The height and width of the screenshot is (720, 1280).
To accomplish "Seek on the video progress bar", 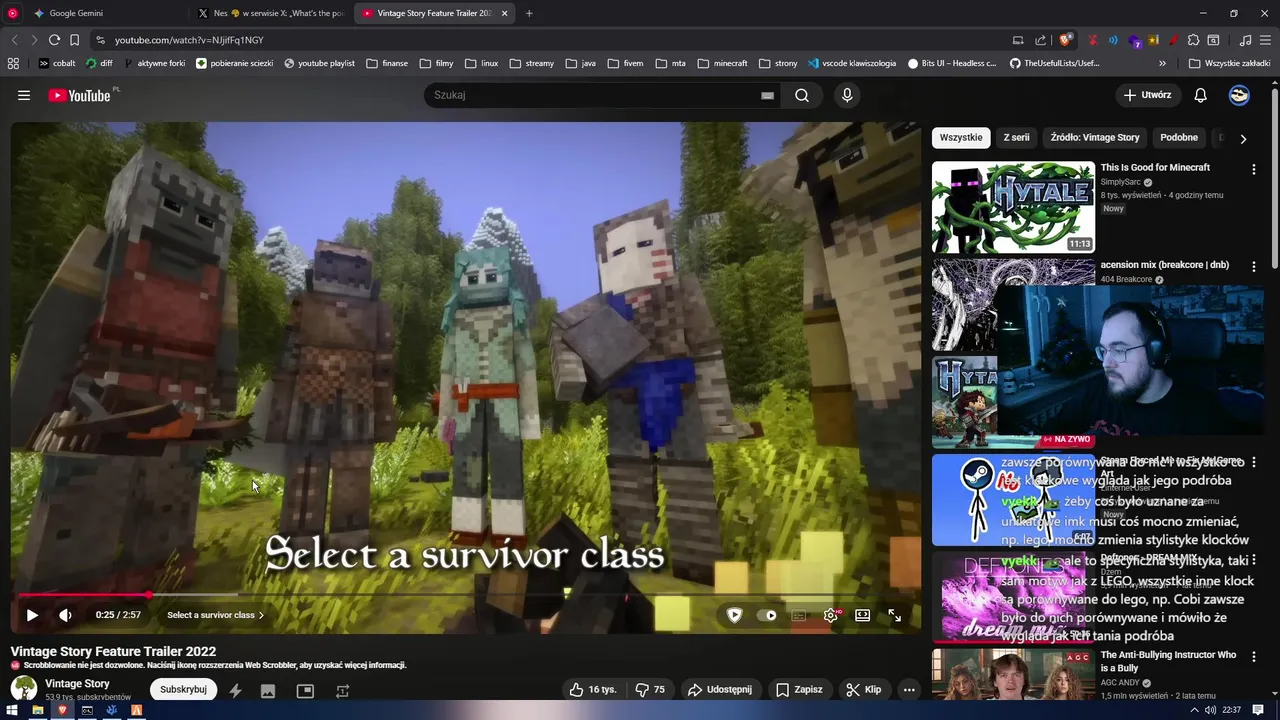I will tap(465, 595).
